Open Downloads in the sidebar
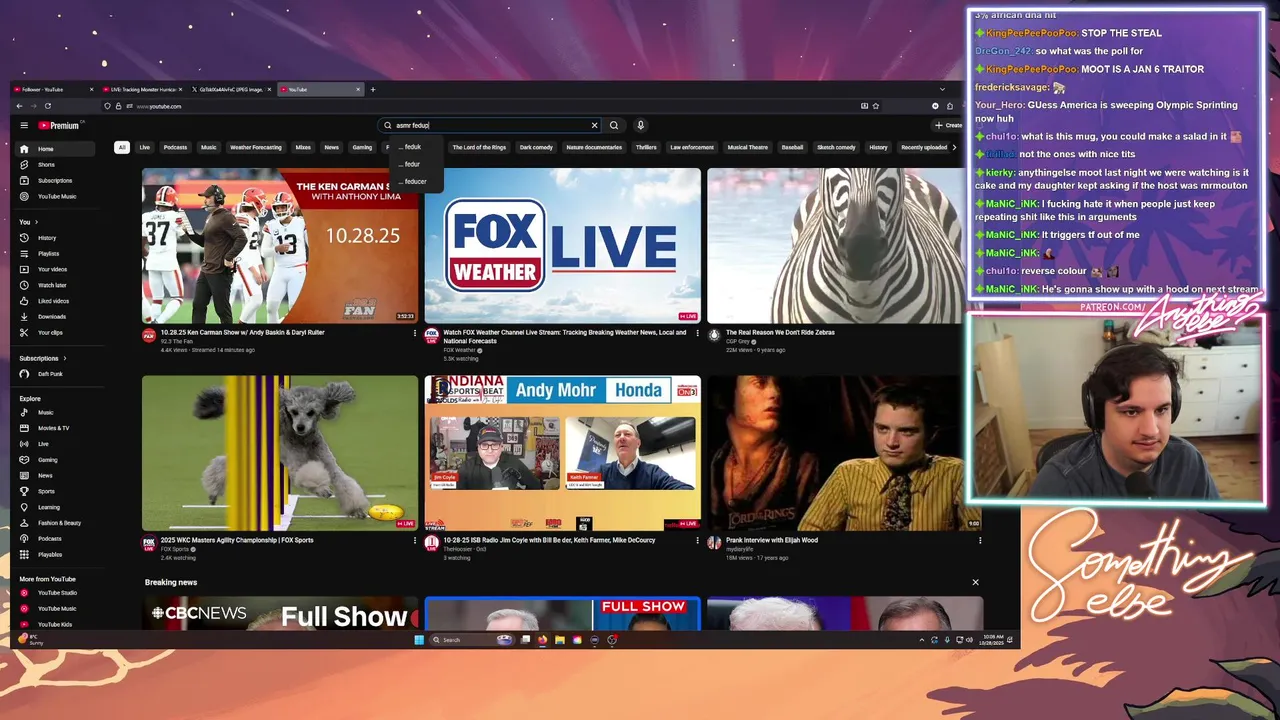Image resolution: width=1280 pixels, height=720 pixels. click(52, 317)
